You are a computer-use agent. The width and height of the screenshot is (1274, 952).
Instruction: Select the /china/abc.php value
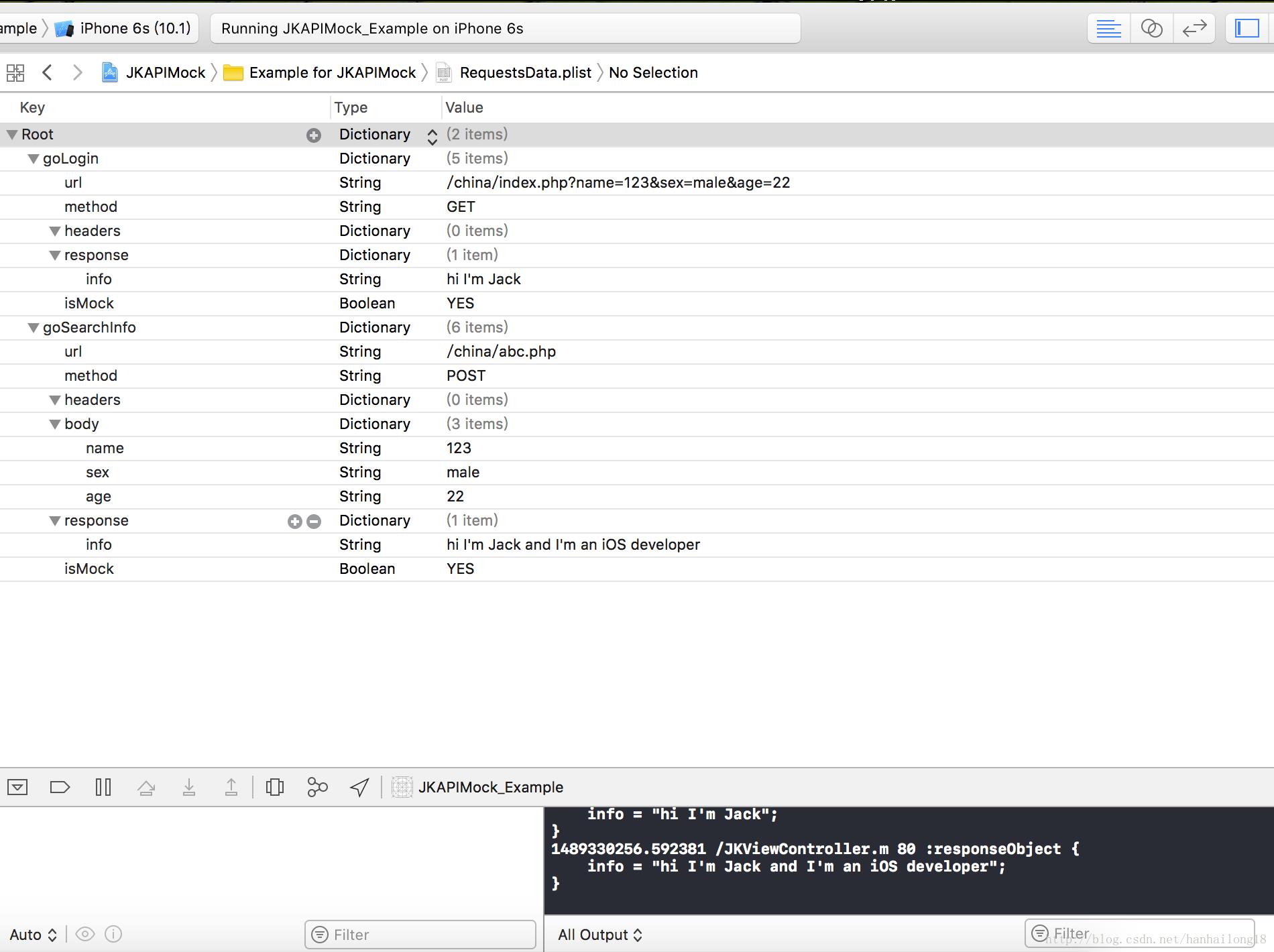pos(501,351)
